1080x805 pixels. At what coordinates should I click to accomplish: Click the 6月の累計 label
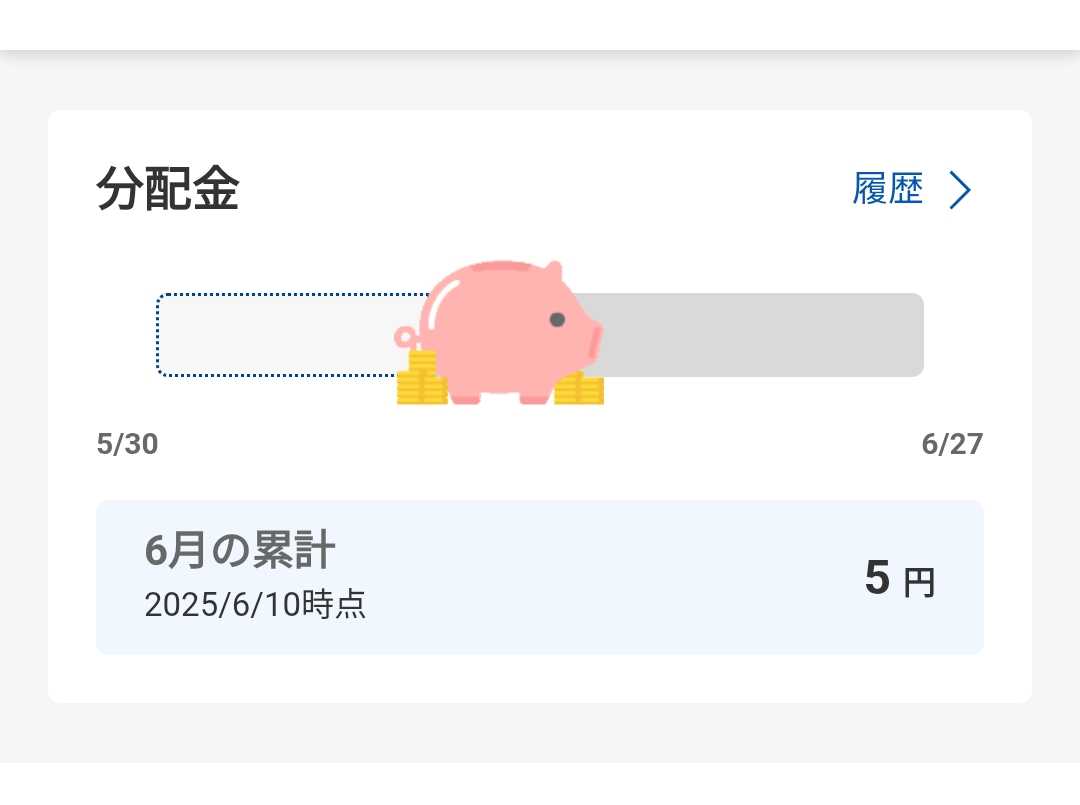240,550
